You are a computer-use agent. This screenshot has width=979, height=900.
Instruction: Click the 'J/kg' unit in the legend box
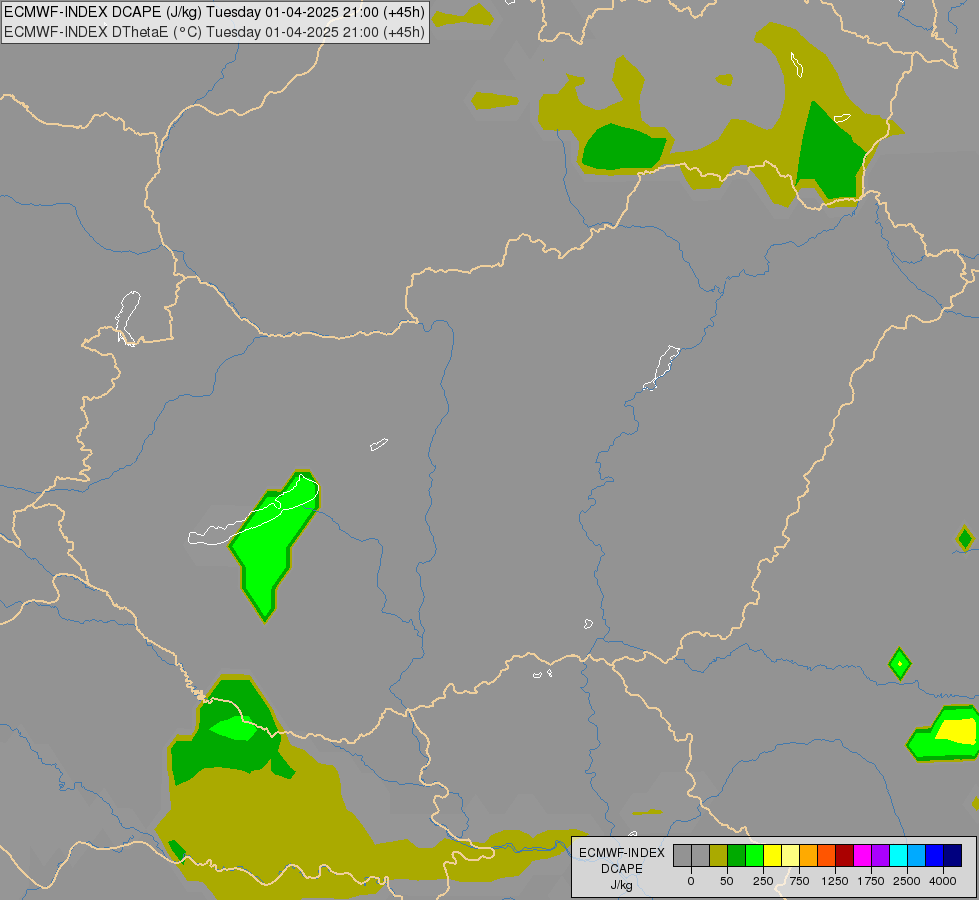pos(622,885)
